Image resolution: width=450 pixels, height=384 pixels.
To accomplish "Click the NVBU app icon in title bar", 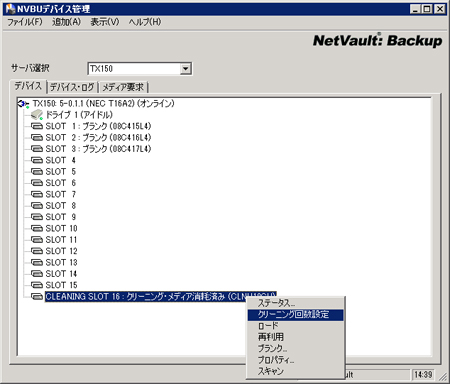I will click(x=10, y=9).
